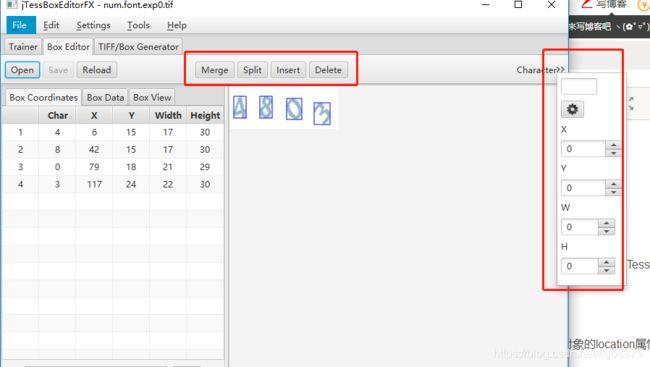This screenshot has width=650, height=367.
Task: Click the Char column header
Action: 57,115
